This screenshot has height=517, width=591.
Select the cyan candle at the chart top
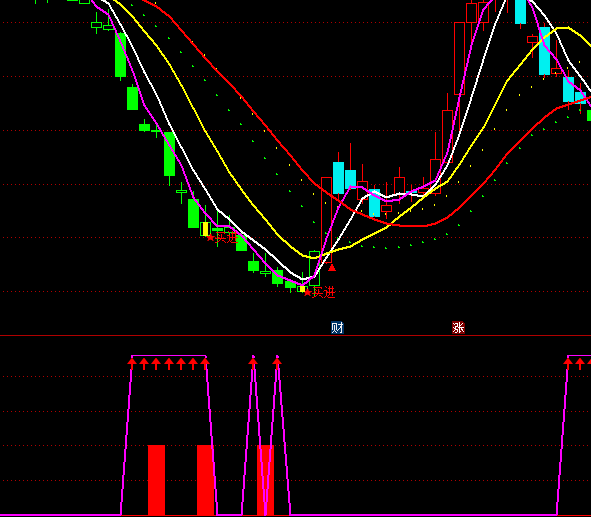click(x=521, y=12)
